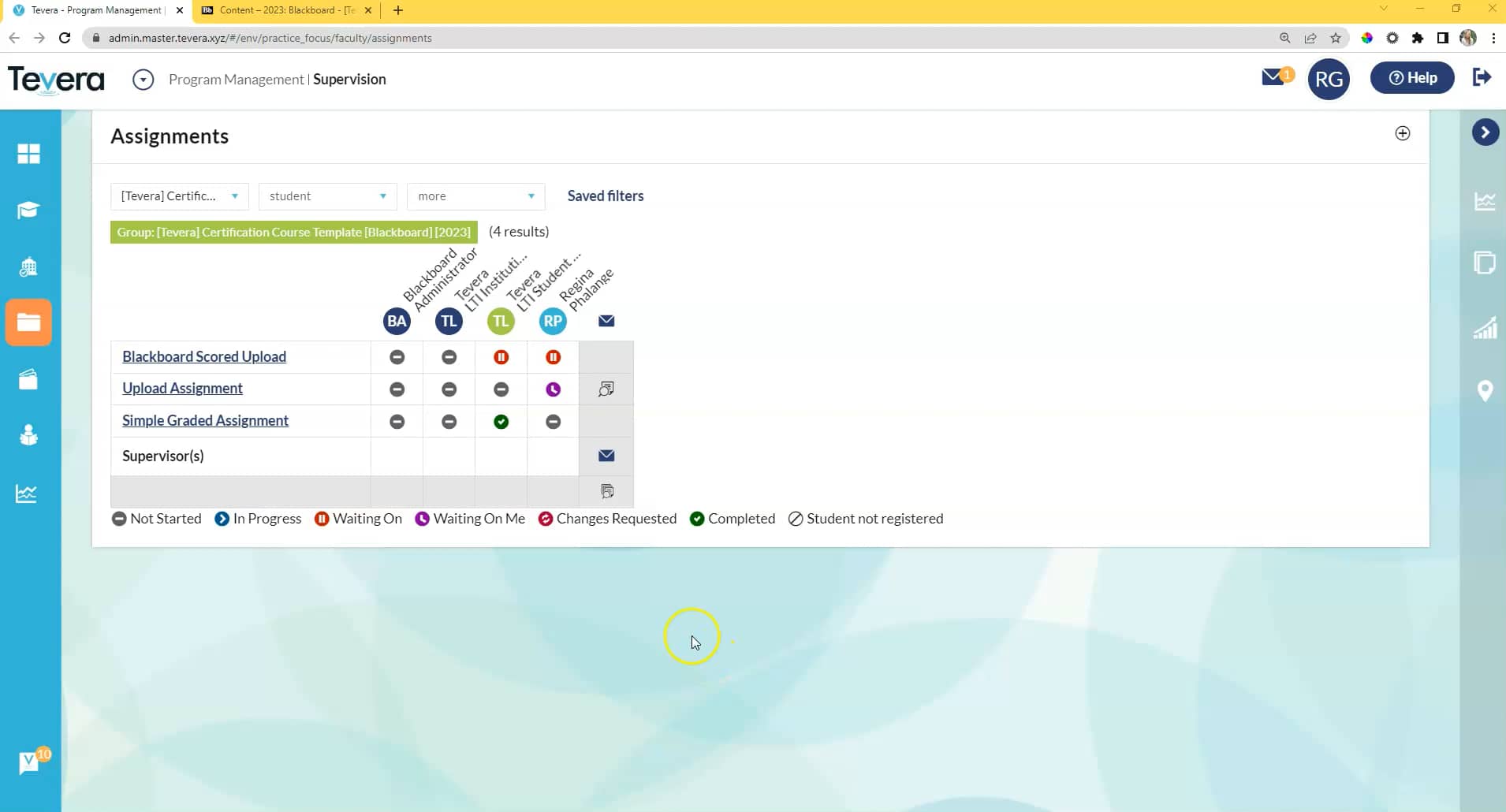Open the student filter dropdown
Image resolution: width=1506 pixels, height=812 pixels.
click(326, 196)
